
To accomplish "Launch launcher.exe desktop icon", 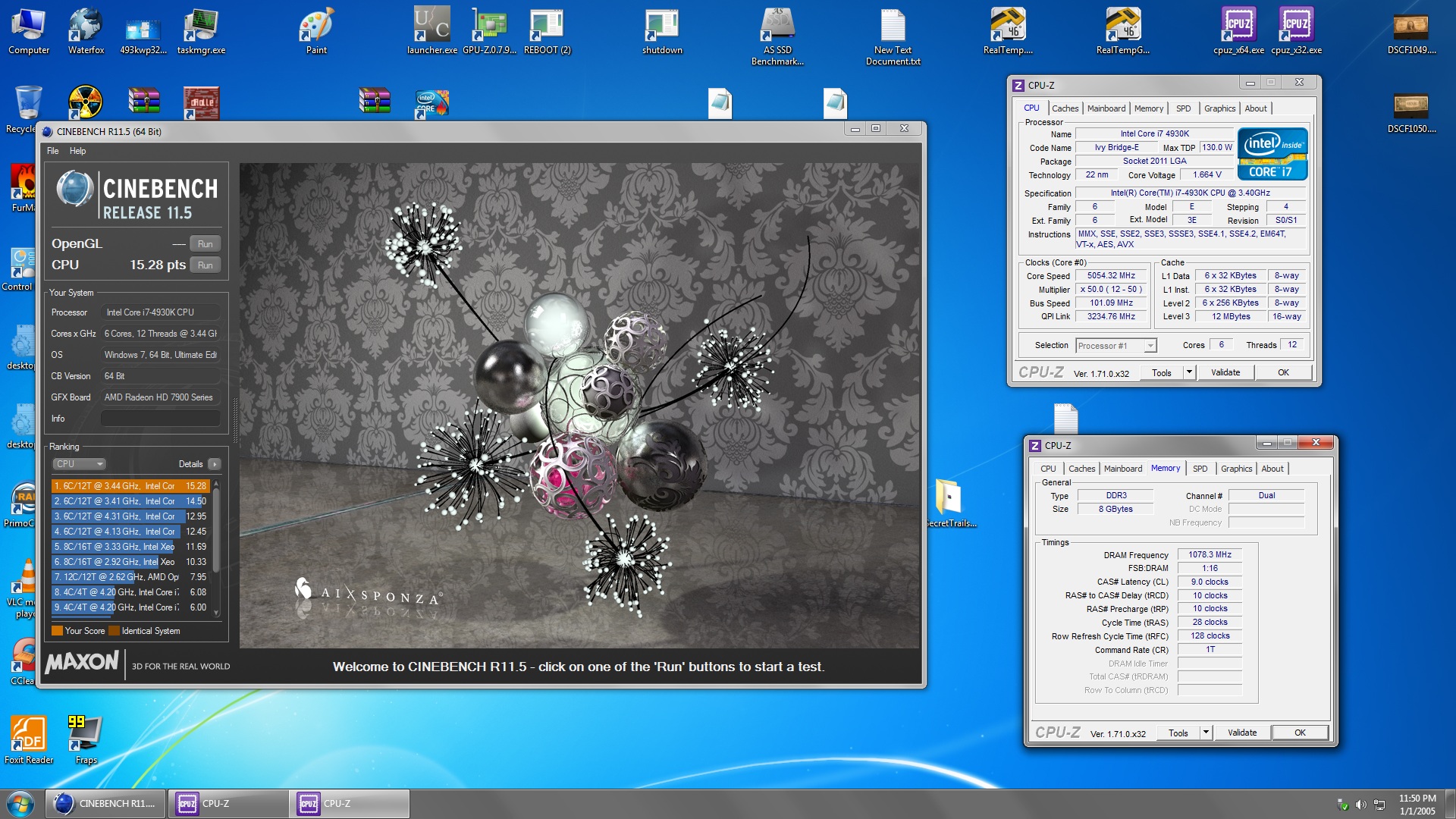I will pos(431,32).
